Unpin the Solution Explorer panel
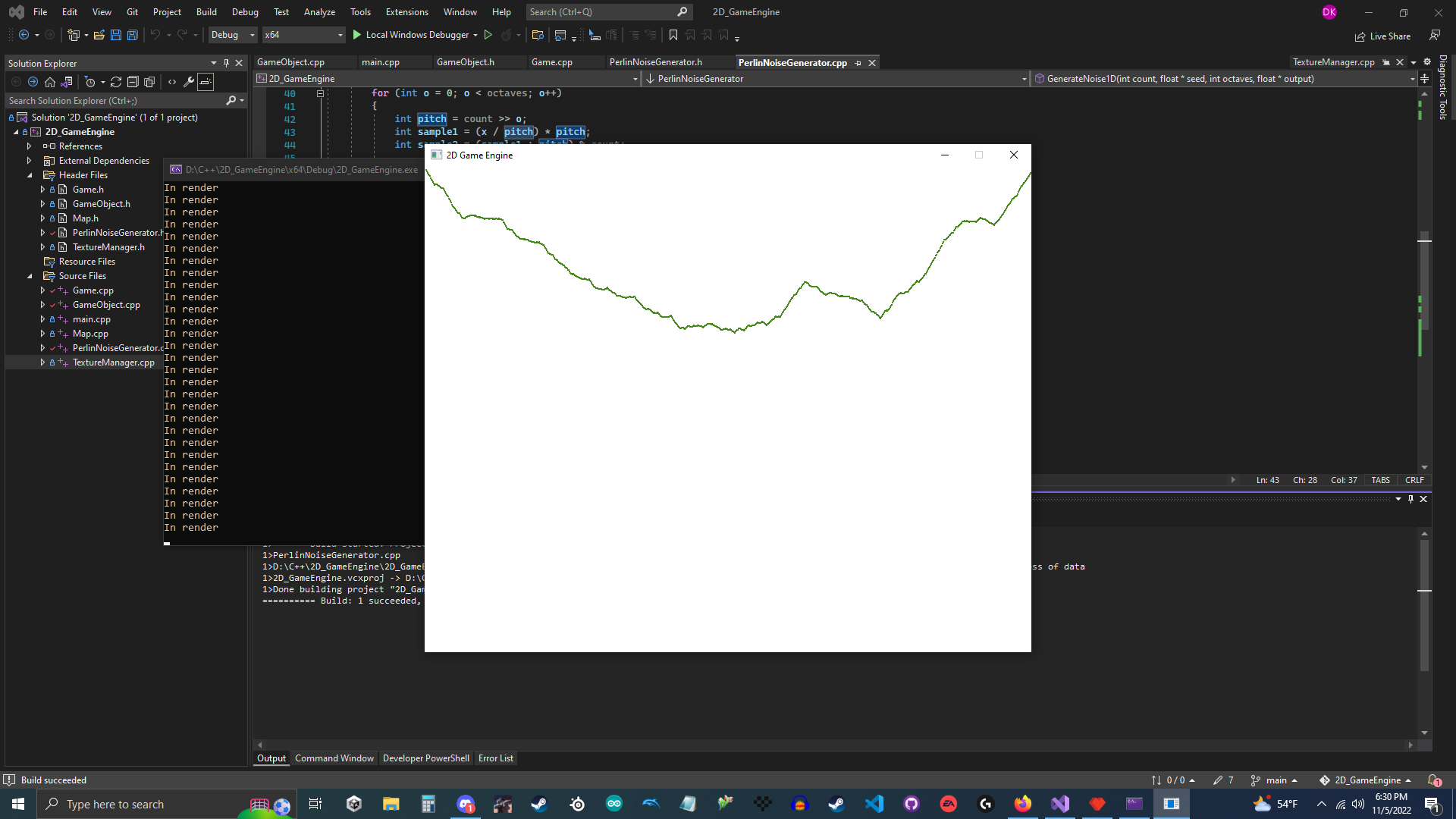 [x=226, y=63]
